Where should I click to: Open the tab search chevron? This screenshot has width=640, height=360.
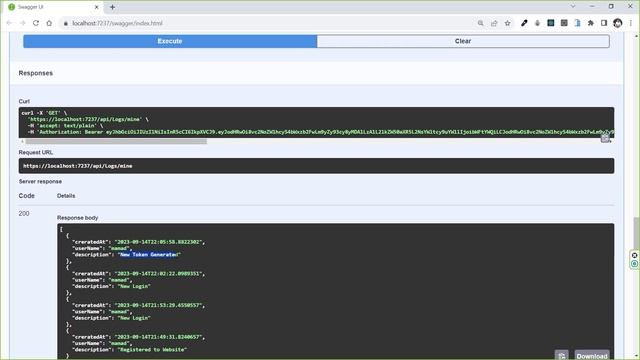(573, 7)
